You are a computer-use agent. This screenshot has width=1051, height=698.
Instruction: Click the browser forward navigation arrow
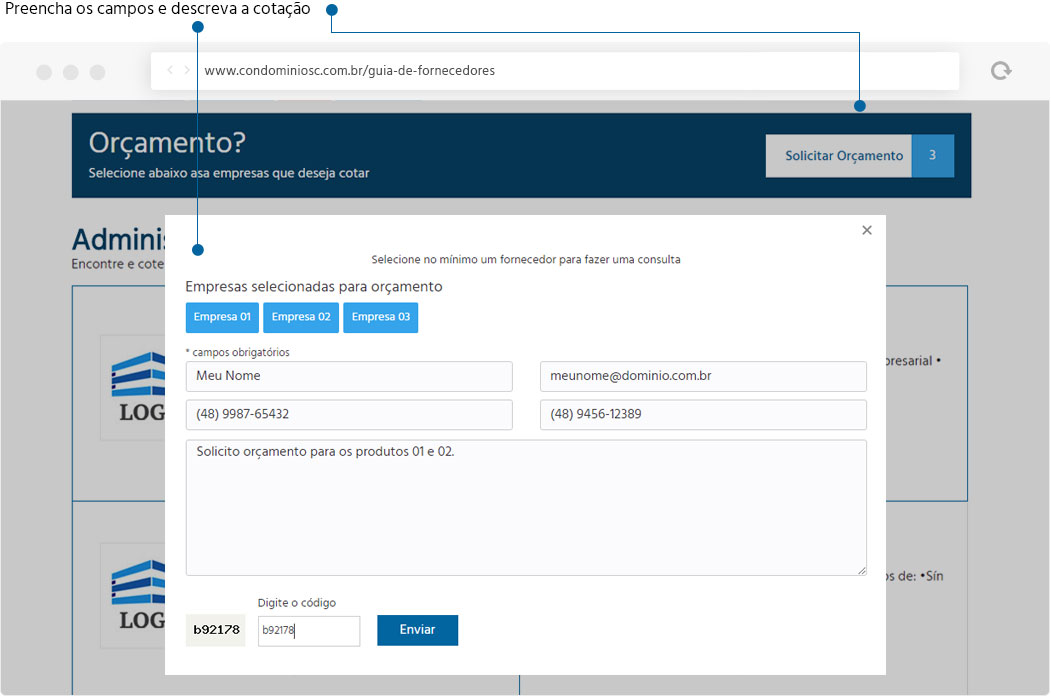click(x=187, y=70)
